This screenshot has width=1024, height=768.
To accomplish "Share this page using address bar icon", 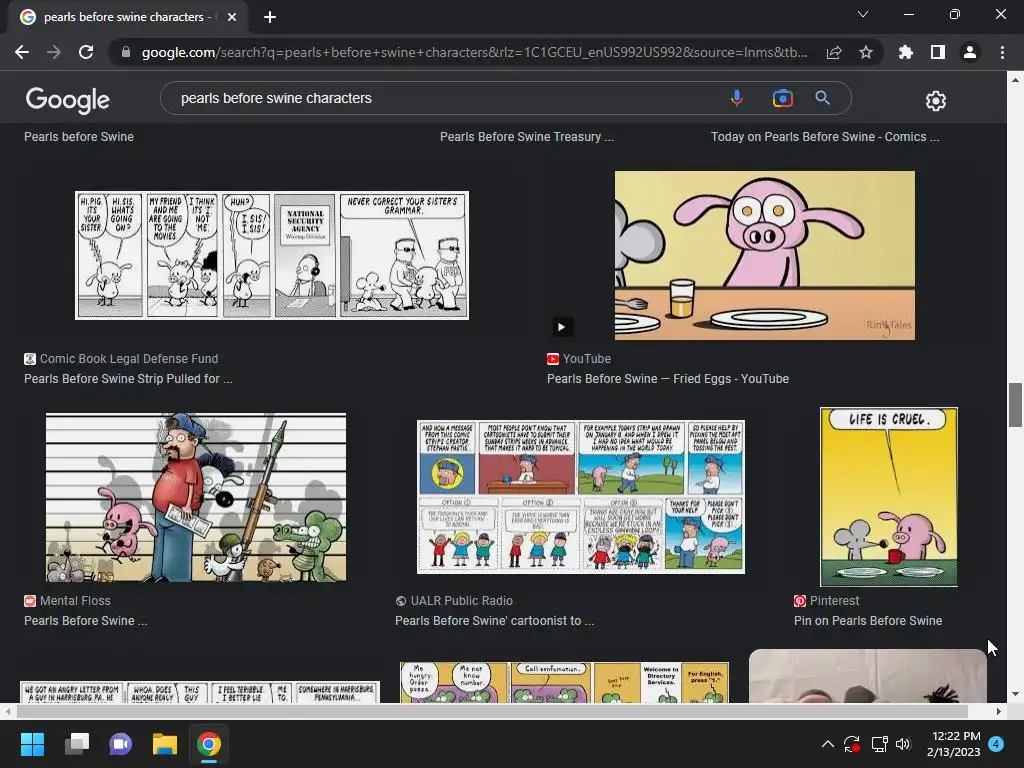I will 834,52.
